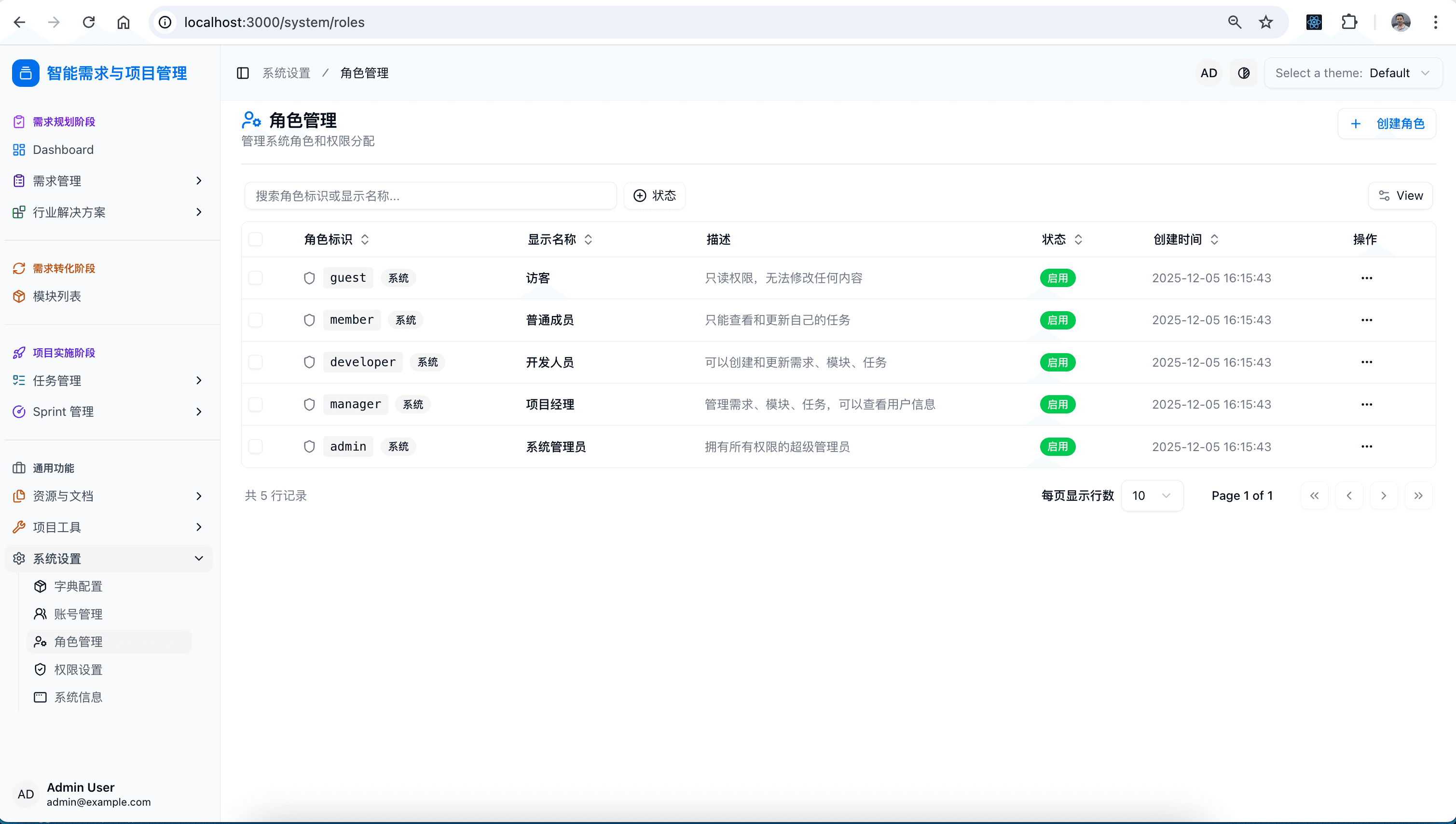Check the manager row checkbox
Viewport: 1456px width, 824px height.
(x=255, y=404)
